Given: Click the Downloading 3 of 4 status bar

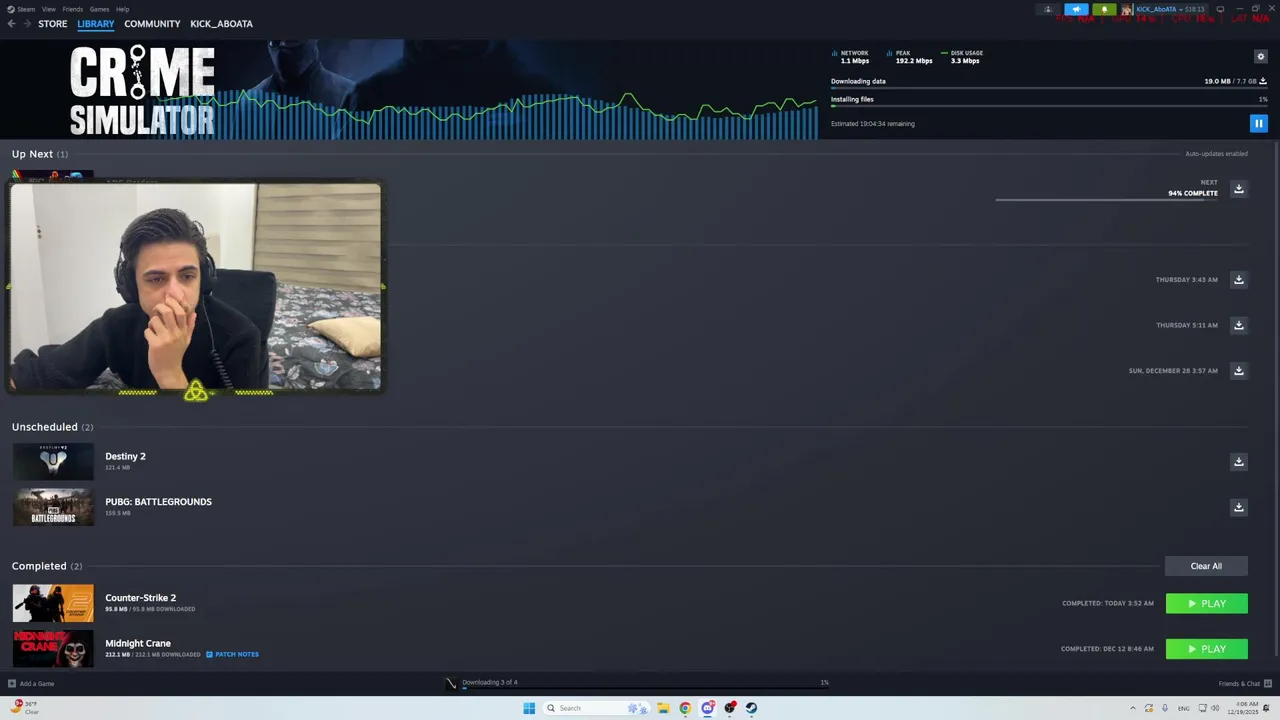Looking at the screenshot, I should coord(638,683).
